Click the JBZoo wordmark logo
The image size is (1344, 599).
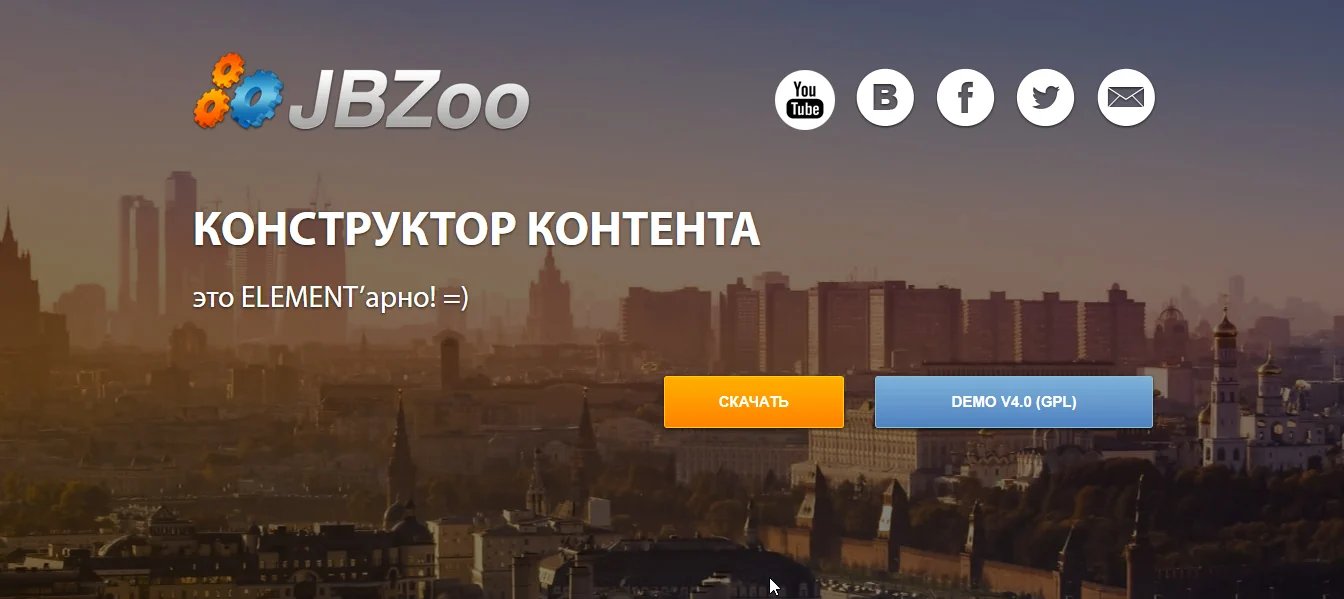(x=409, y=100)
